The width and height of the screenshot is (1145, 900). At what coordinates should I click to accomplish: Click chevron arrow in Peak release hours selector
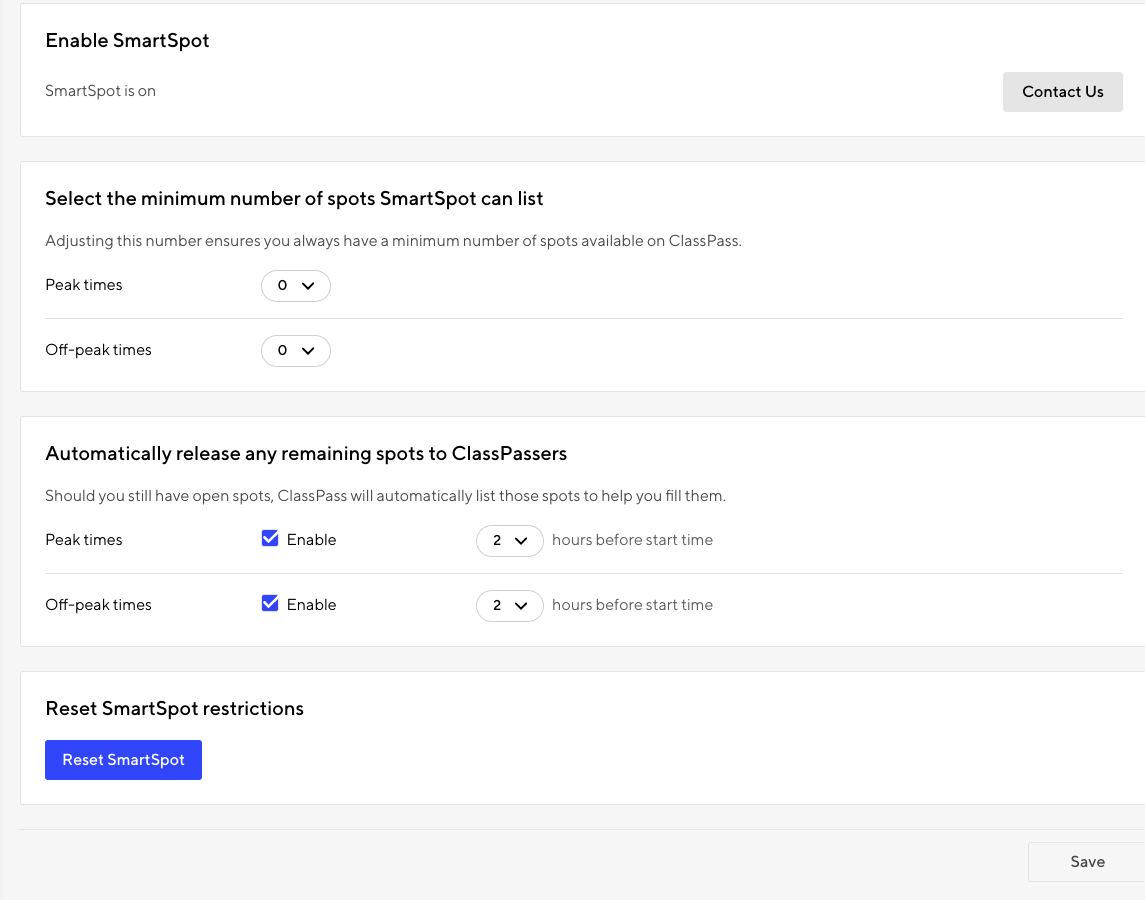coord(521,541)
